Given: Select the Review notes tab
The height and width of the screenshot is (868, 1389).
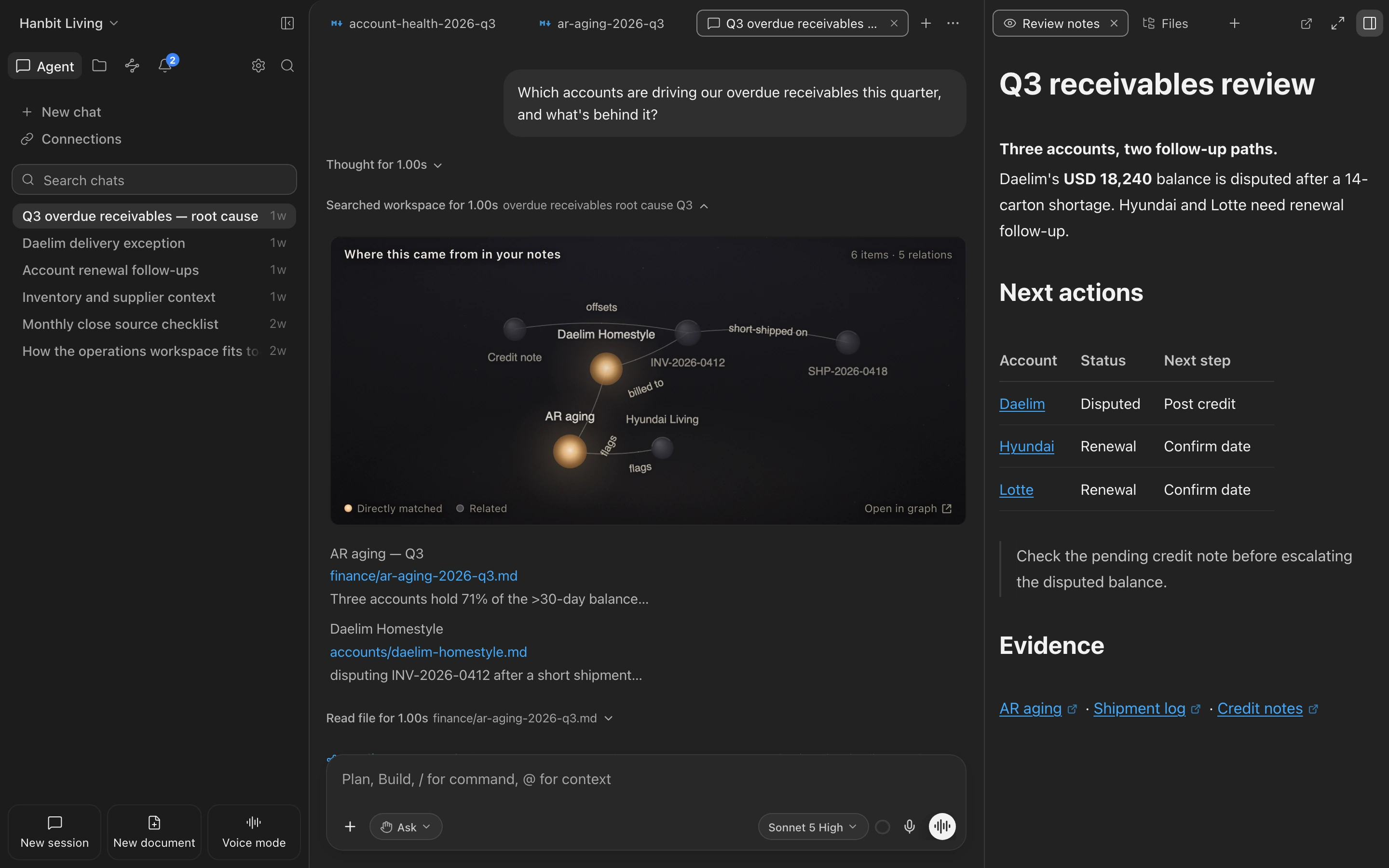Looking at the screenshot, I should coord(1060,24).
